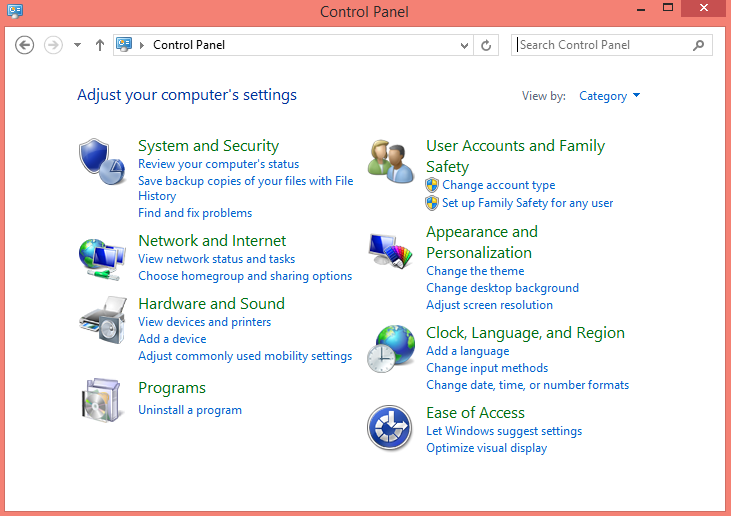Click the Appearance and Personalization monitor icon
The height and width of the screenshot is (516, 731).
(x=391, y=250)
